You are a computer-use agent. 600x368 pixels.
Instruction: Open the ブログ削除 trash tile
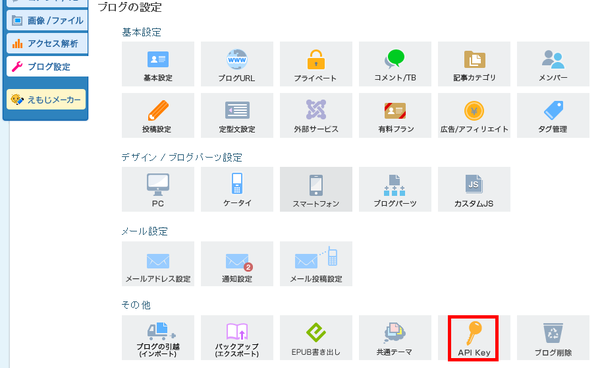pos(553,337)
